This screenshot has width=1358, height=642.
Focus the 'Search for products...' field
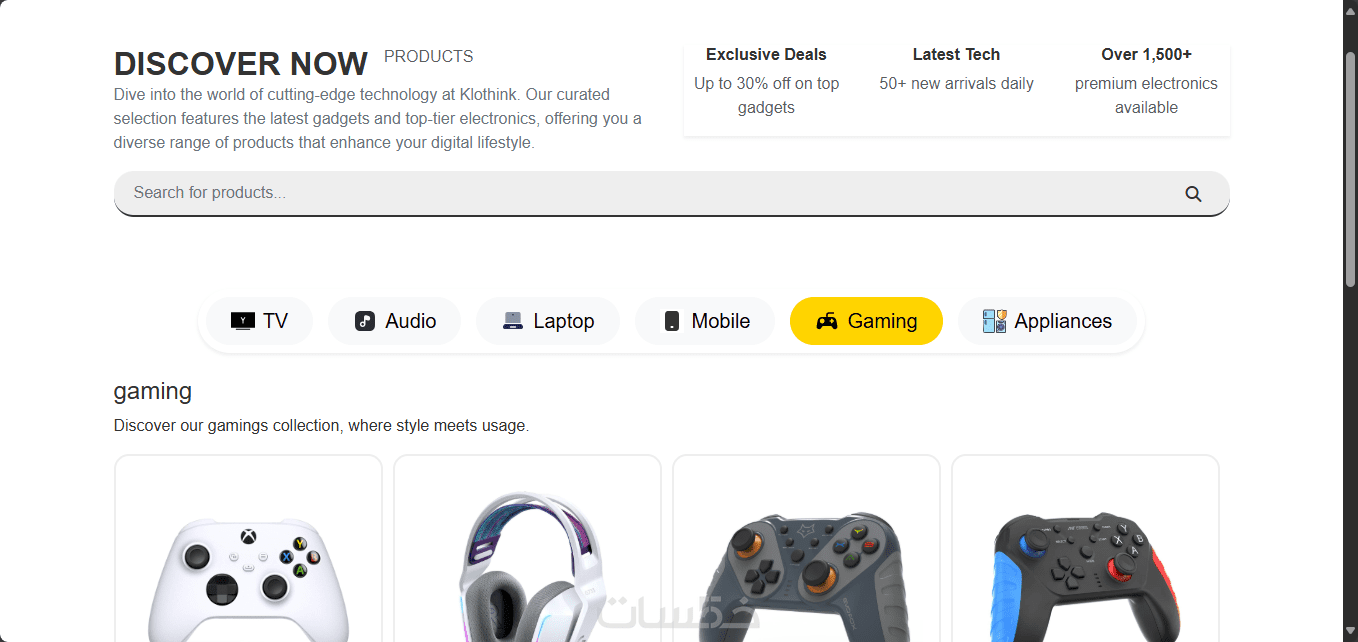pyautogui.click(x=671, y=193)
